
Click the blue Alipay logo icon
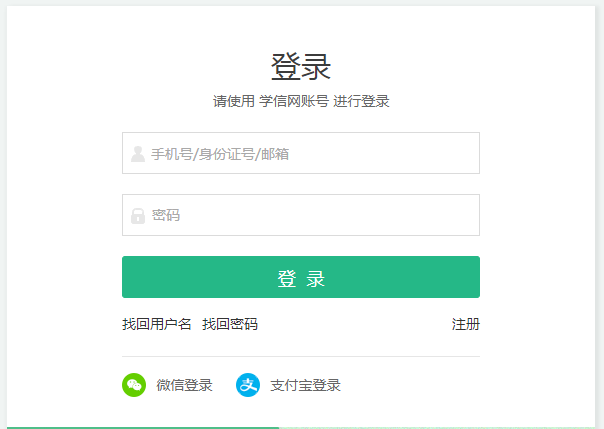click(248, 385)
